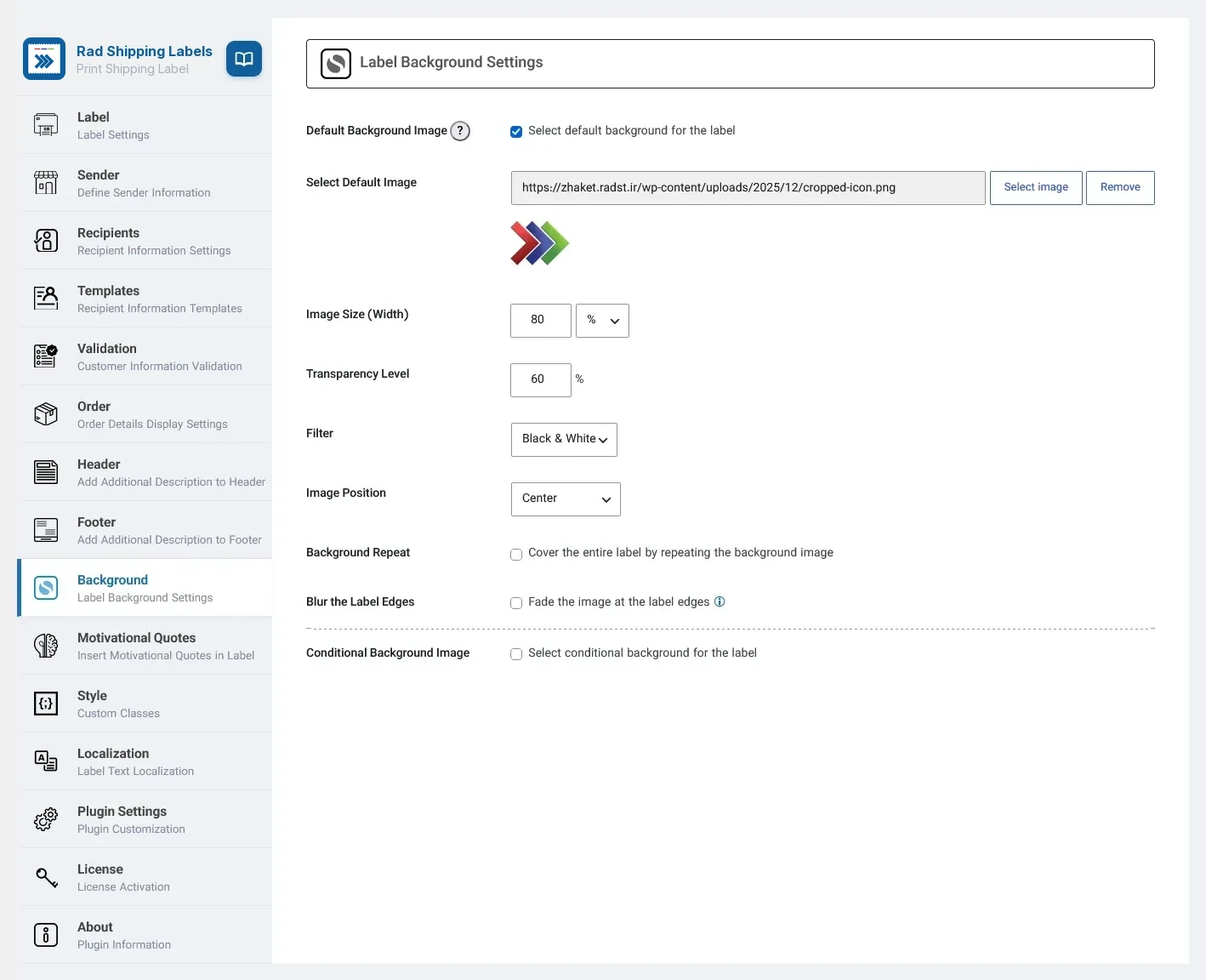Click the Localization translate icon
The width and height of the screenshot is (1206, 980).
[x=46, y=761]
